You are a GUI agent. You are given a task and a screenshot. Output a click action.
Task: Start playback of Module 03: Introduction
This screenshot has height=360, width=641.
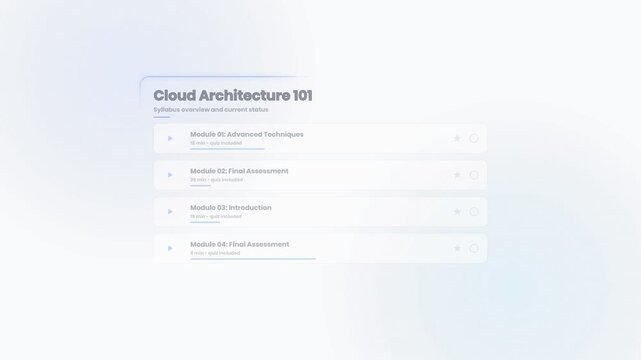[170, 212]
